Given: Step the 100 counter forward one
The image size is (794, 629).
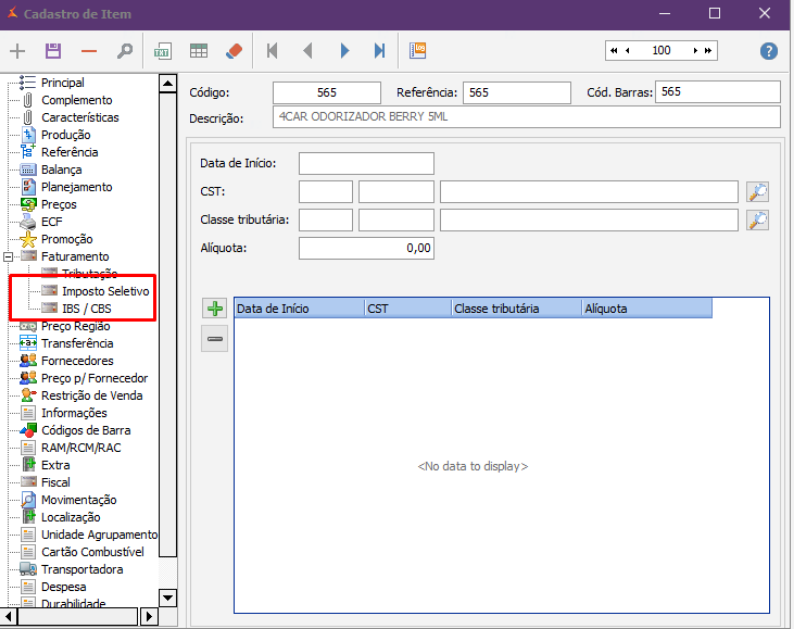Looking at the screenshot, I should point(695,51).
